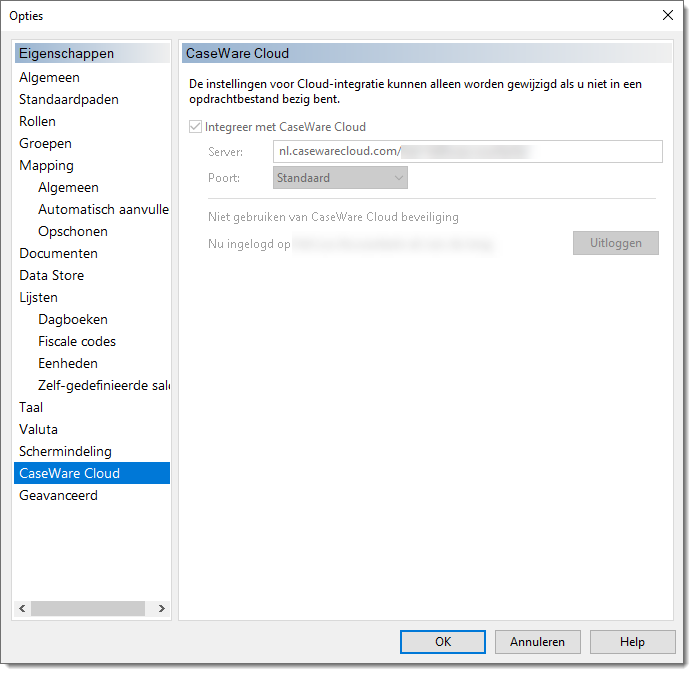Image resolution: width=694 pixels, height=674 pixels.
Task: Click the Uitloggen button
Action: [616, 243]
